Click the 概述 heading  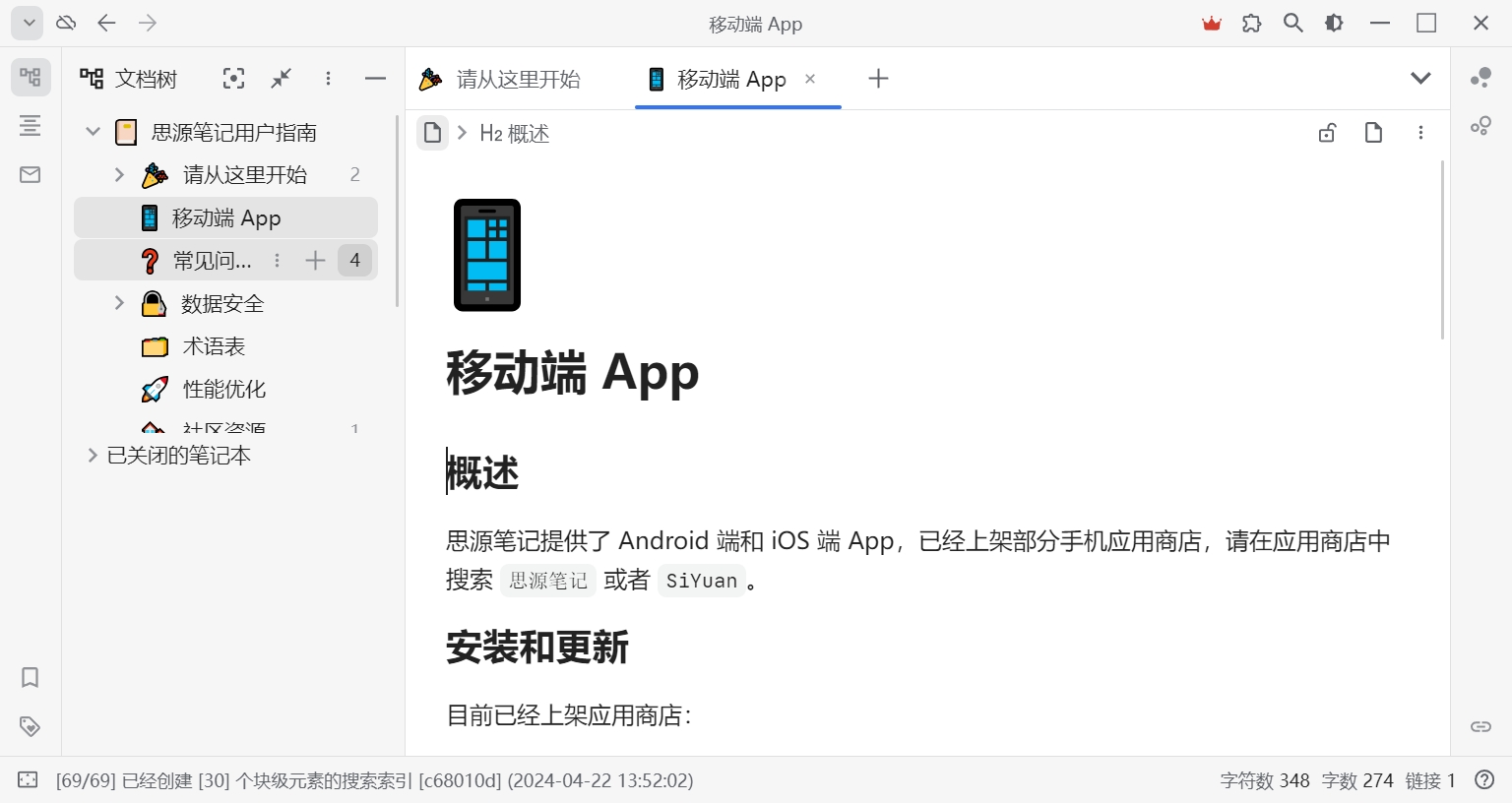(482, 472)
